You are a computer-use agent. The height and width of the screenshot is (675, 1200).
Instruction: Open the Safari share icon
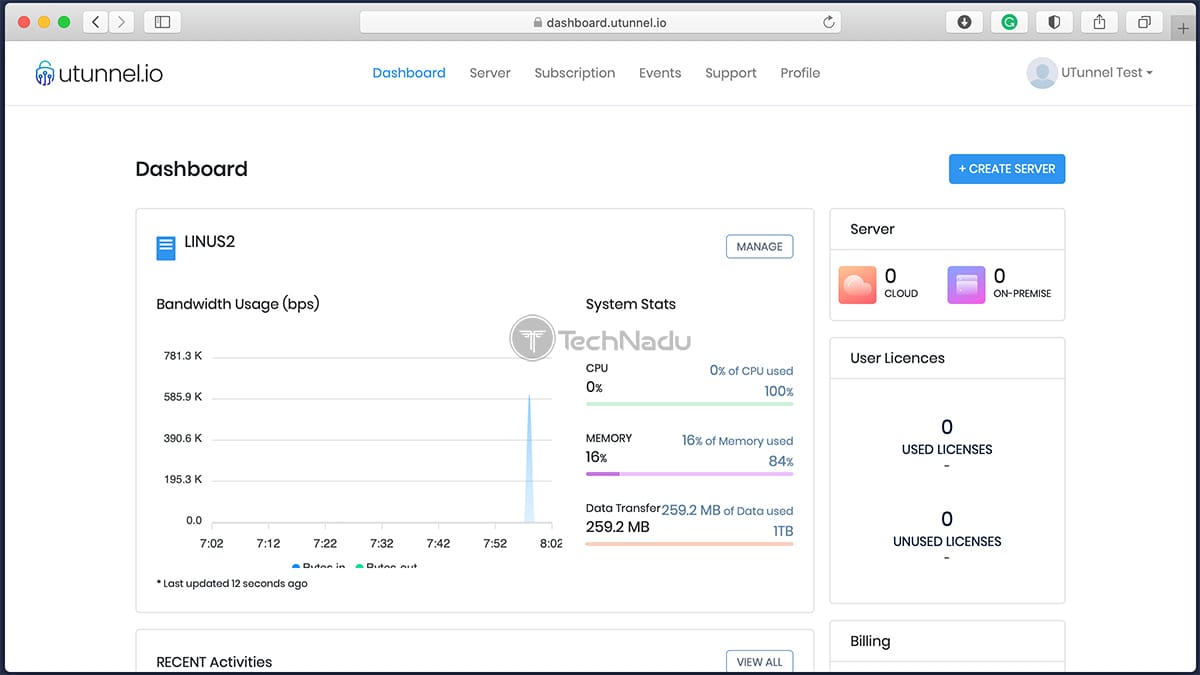coord(1099,22)
